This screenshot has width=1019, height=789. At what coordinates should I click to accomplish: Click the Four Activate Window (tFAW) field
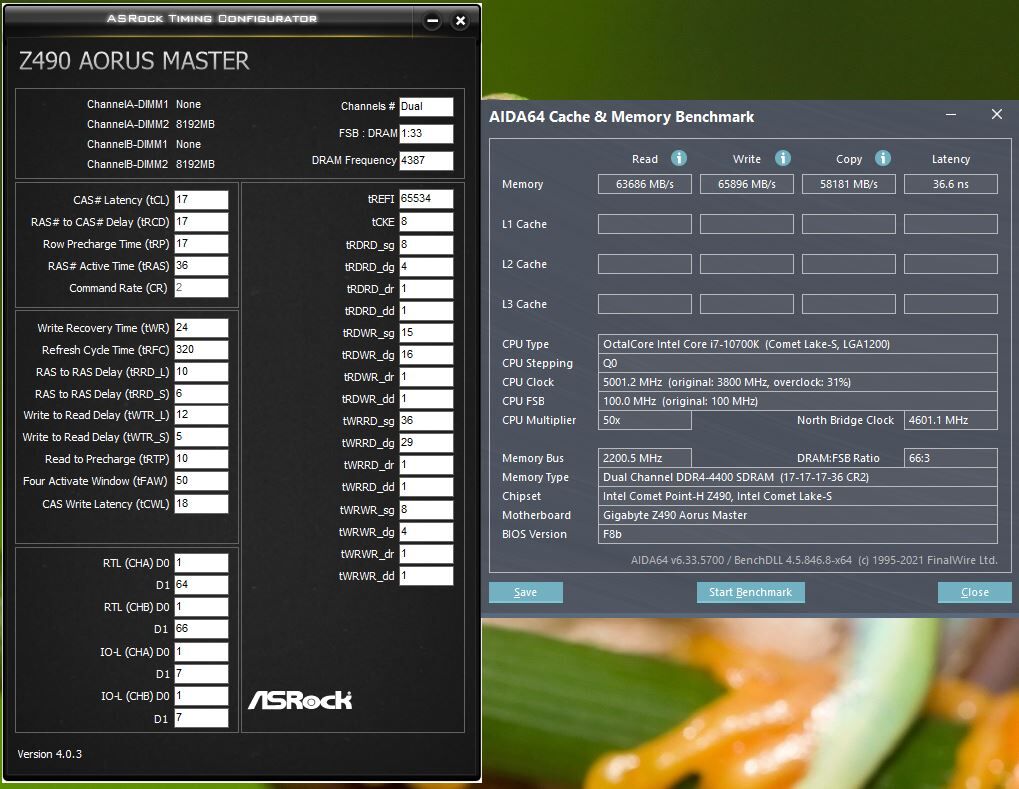[201, 481]
